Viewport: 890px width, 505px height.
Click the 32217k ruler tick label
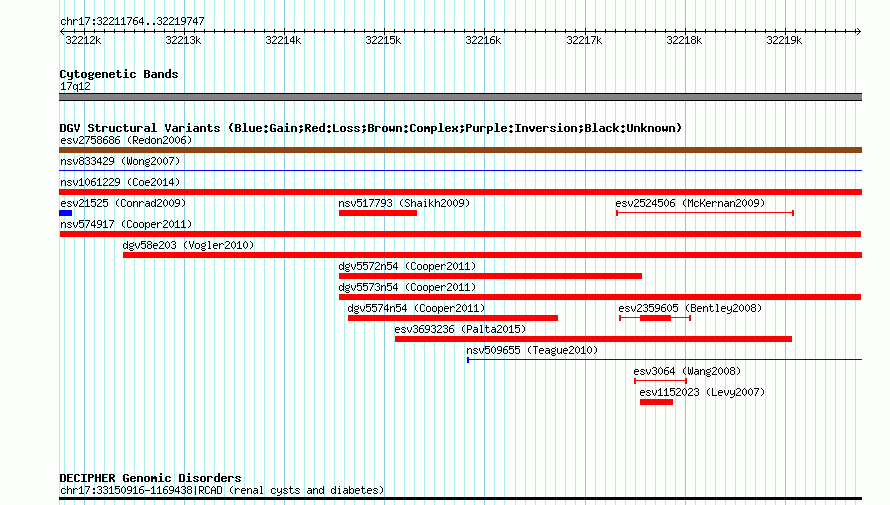coord(584,40)
